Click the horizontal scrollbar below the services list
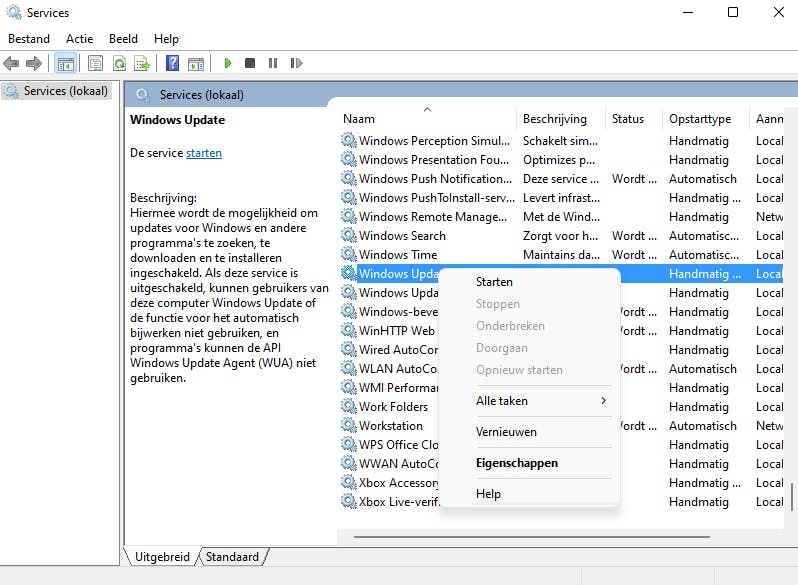Viewport: 798px width, 585px height. [x=530, y=537]
